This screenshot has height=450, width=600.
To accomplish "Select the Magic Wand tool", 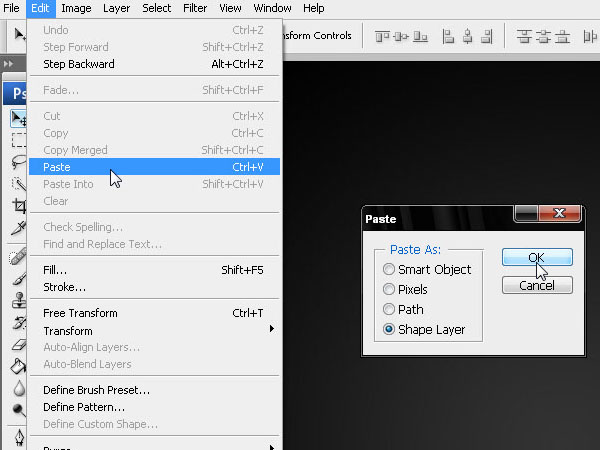I will (18, 184).
